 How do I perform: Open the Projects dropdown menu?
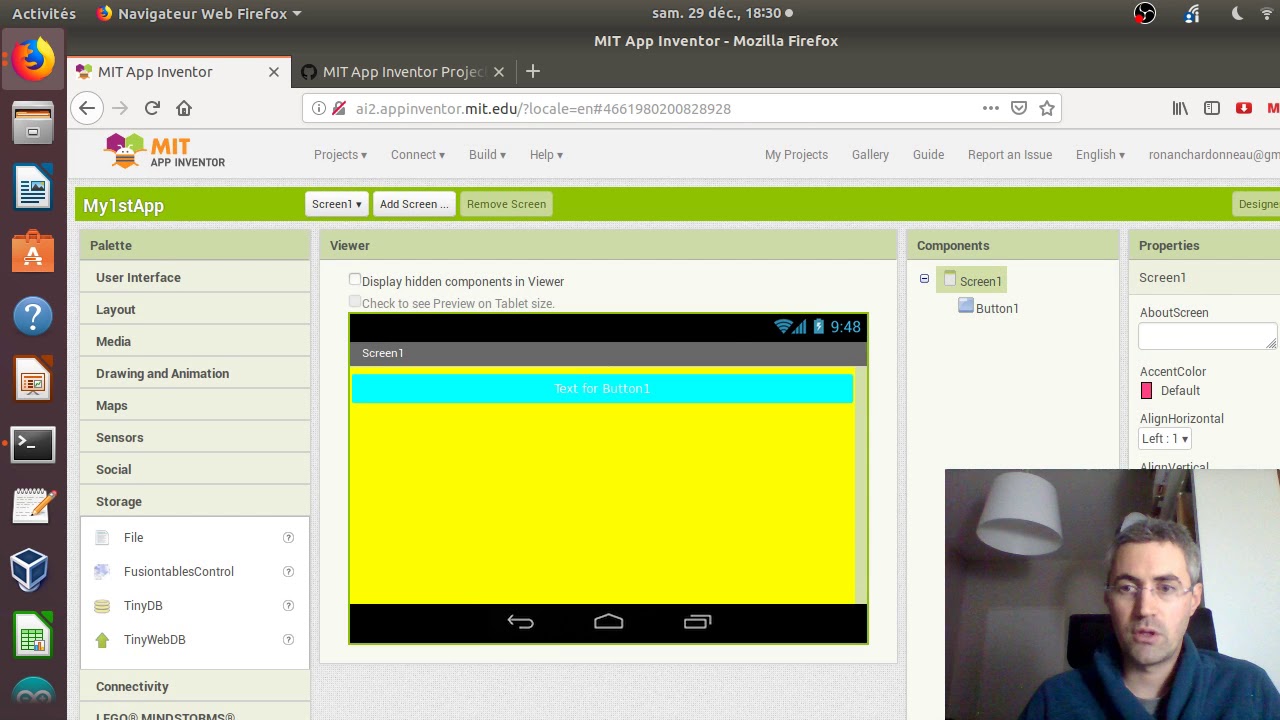point(340,155)
